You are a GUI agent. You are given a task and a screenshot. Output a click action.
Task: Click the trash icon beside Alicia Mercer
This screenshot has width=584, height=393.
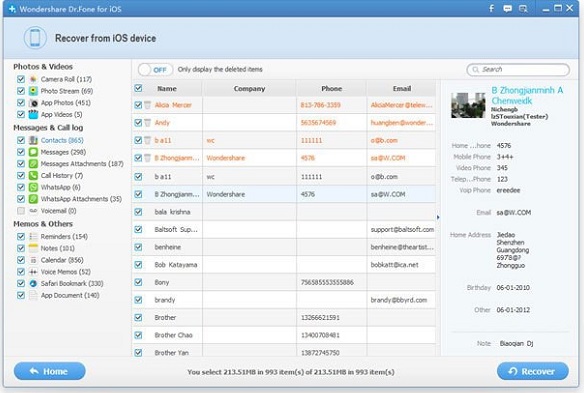point(147,105)
